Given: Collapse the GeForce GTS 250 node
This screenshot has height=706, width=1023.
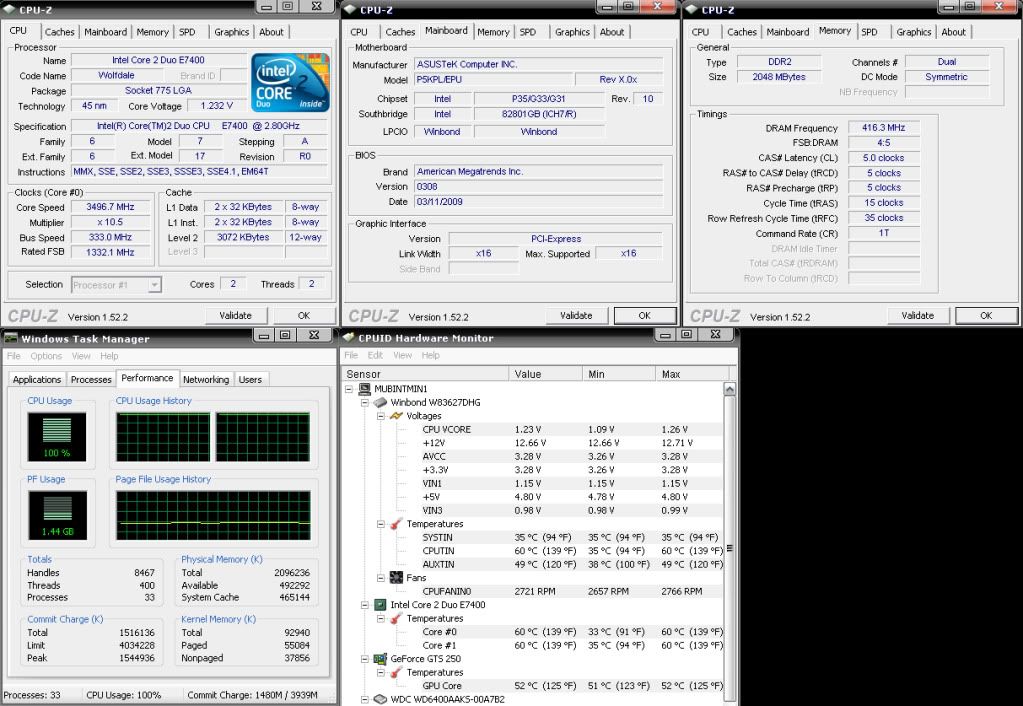Looking at the screenshot, I should point(365,659).
